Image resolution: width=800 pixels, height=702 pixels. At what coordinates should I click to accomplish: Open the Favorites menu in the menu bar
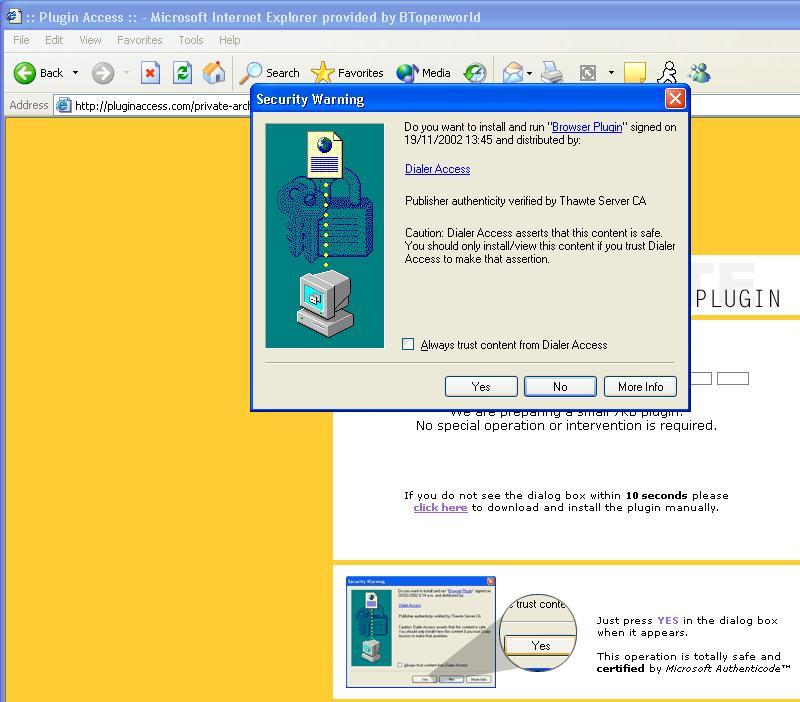tap(139, 40)
